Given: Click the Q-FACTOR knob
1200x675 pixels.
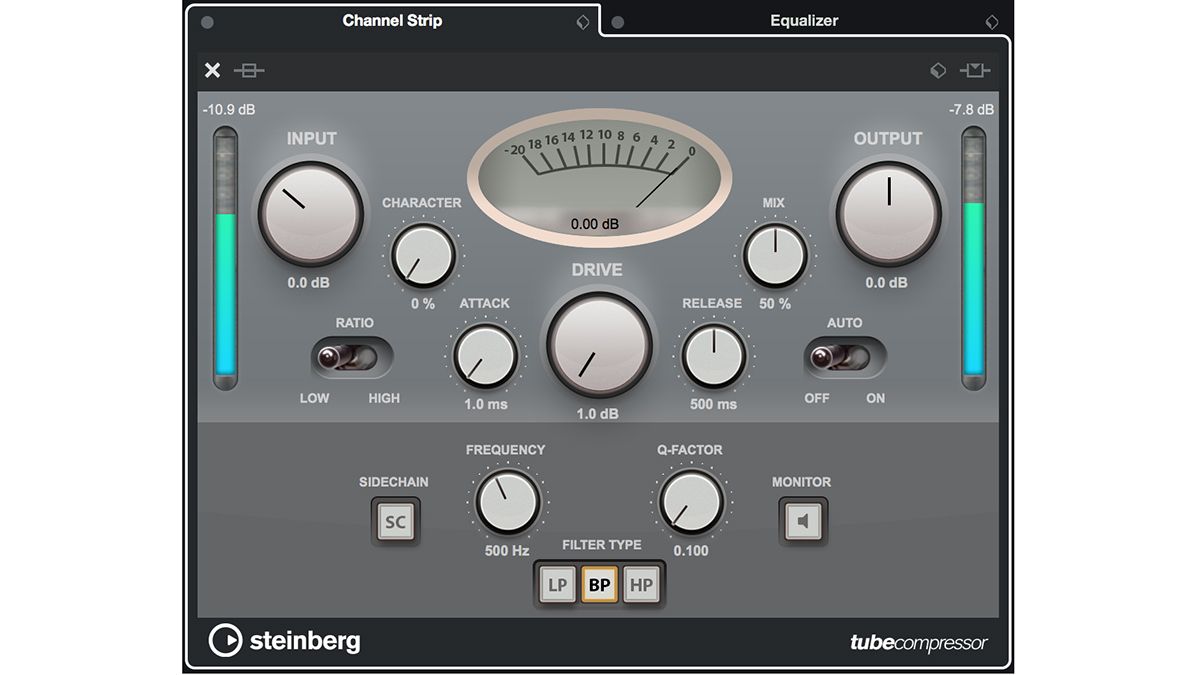Looking at the screenshot, I should (x=690, y=503).
